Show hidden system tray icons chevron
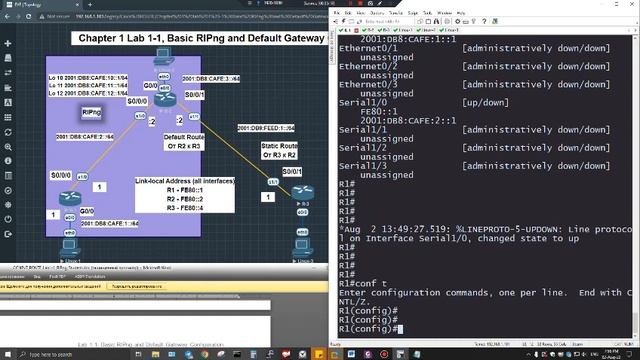 [x=528, y=354]
